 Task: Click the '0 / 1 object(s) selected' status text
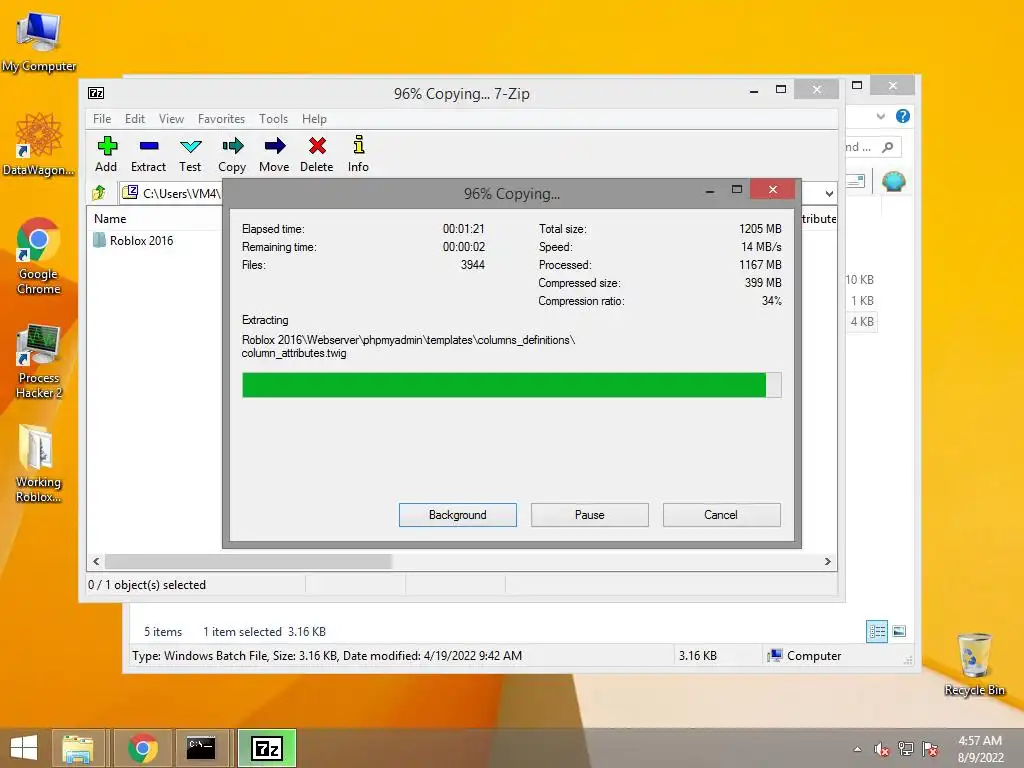(x=147, y=585)
